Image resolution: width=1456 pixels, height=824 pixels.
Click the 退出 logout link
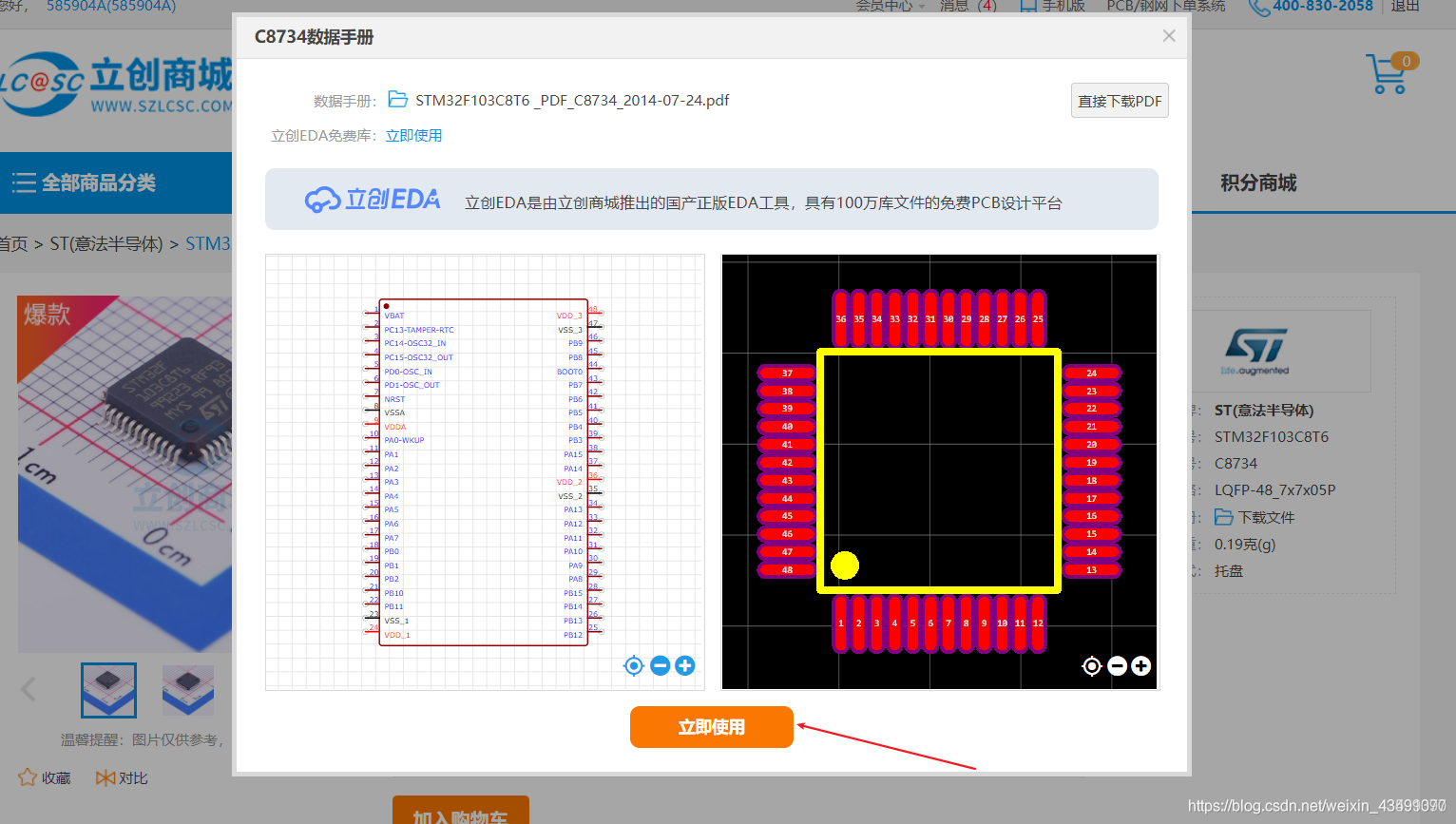(1406, 6)
